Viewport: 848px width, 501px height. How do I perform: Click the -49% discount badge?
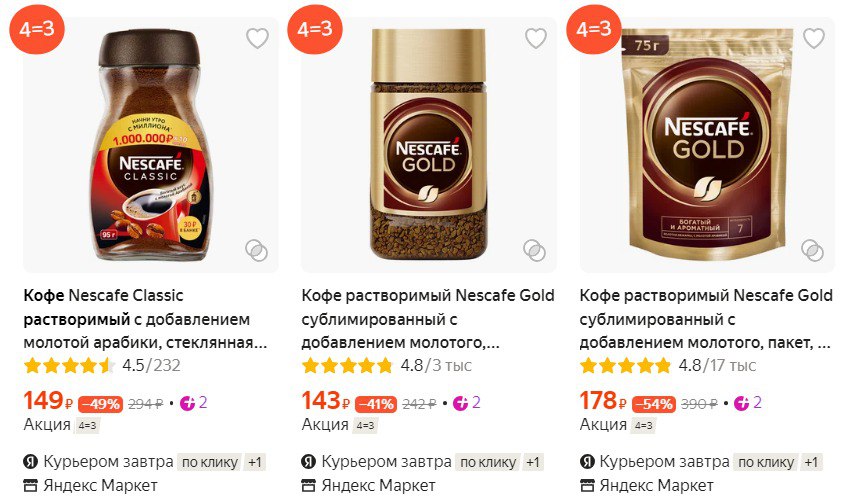100,404
